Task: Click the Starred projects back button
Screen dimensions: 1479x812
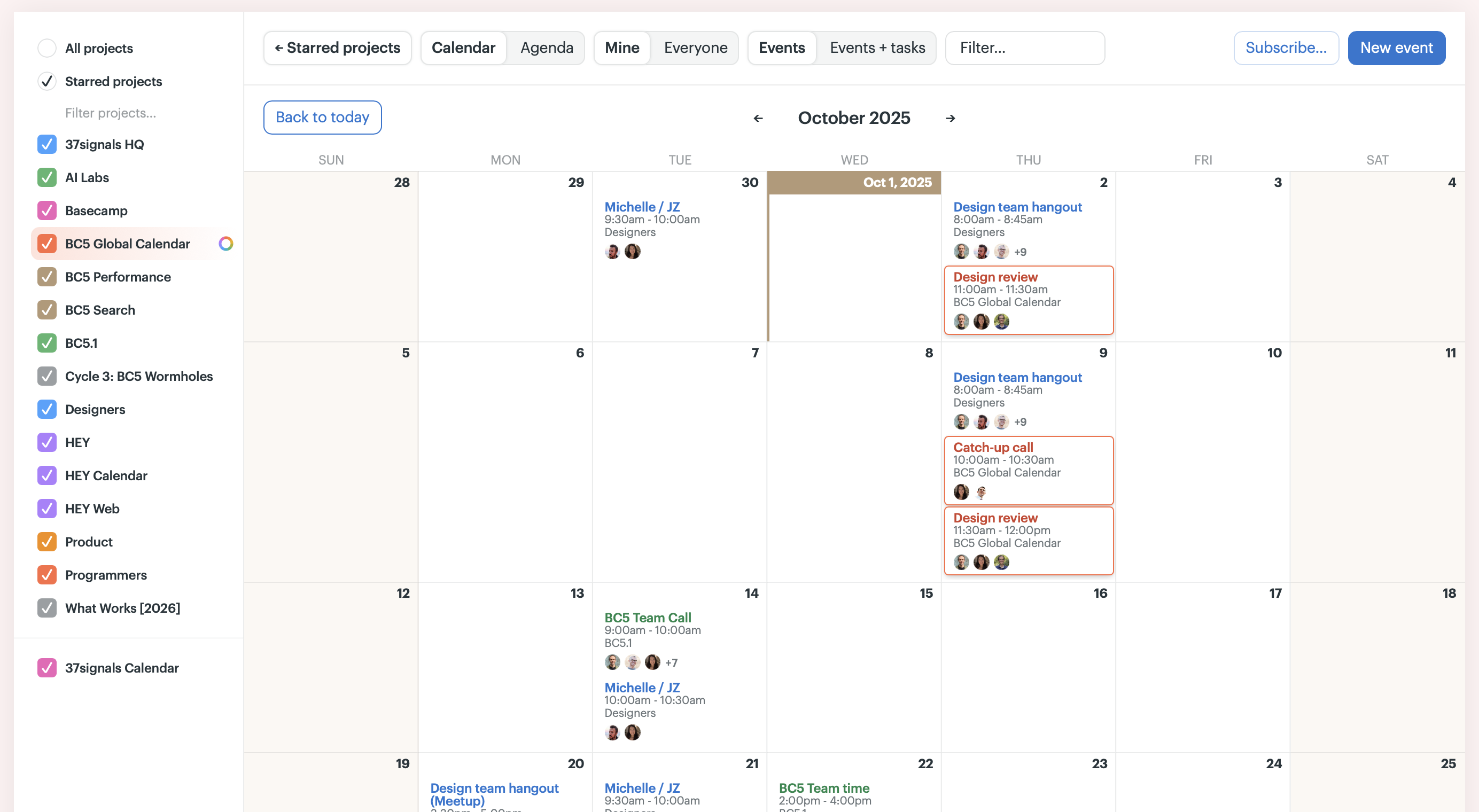Action: (x=338, y=48)
